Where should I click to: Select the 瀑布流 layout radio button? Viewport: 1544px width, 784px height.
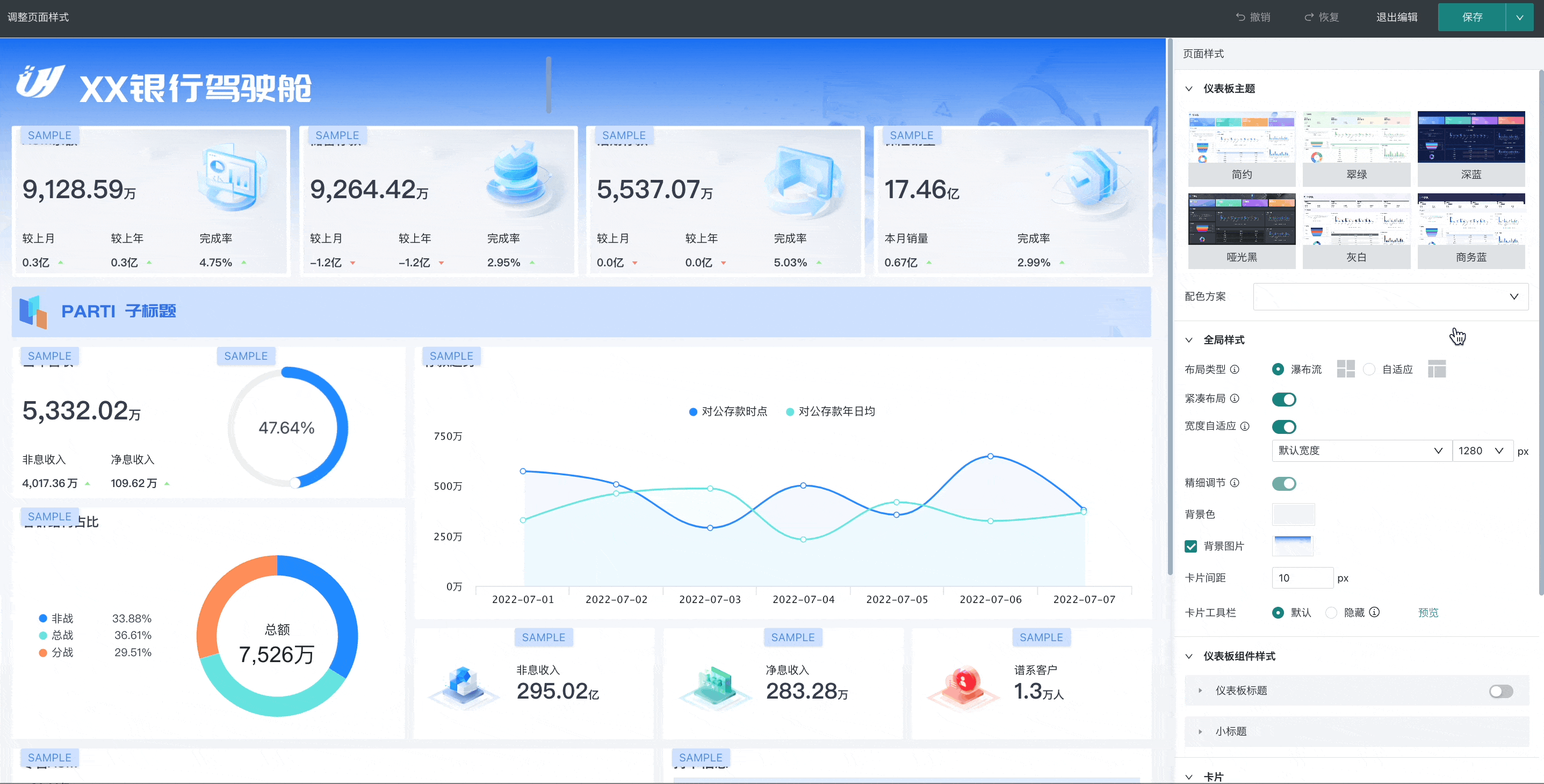[x=1278, y=369]
